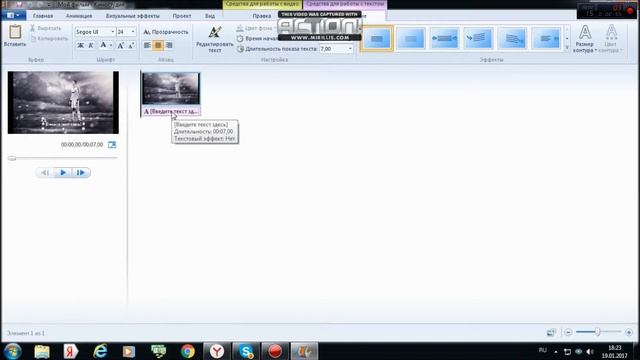
Task: Align text to the left
Action: tap(147, 45)
